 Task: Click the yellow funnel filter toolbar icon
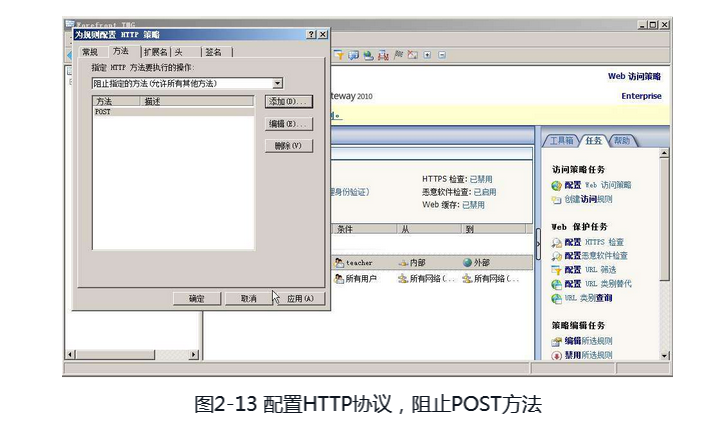[x=339, y=55]
